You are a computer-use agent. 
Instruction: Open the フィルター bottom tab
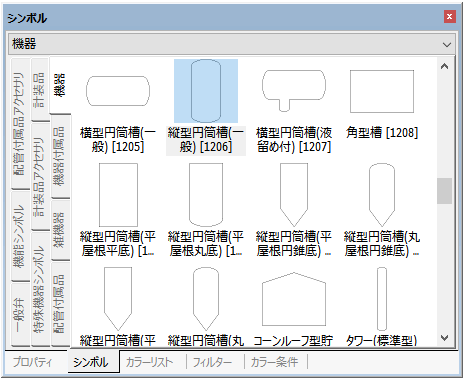pos(212,362)
